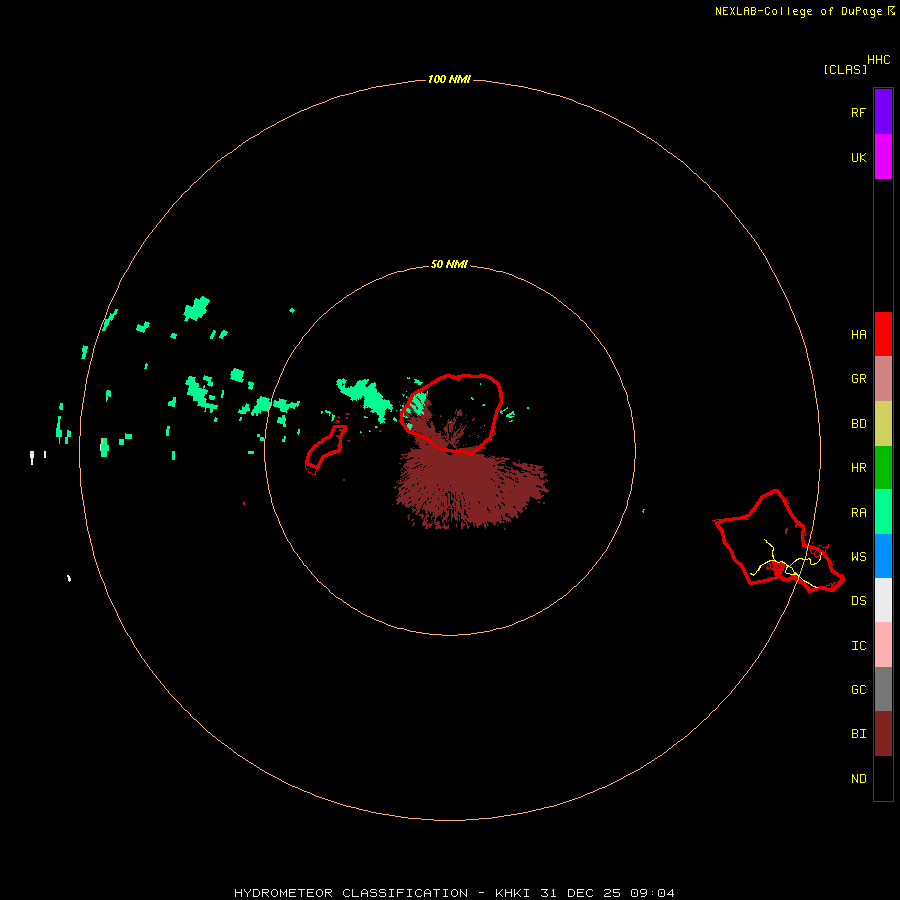Viewport: 900px width, 900px height.
Task: Click the HA red legend swatch
Action: click(x=883, y=334)
